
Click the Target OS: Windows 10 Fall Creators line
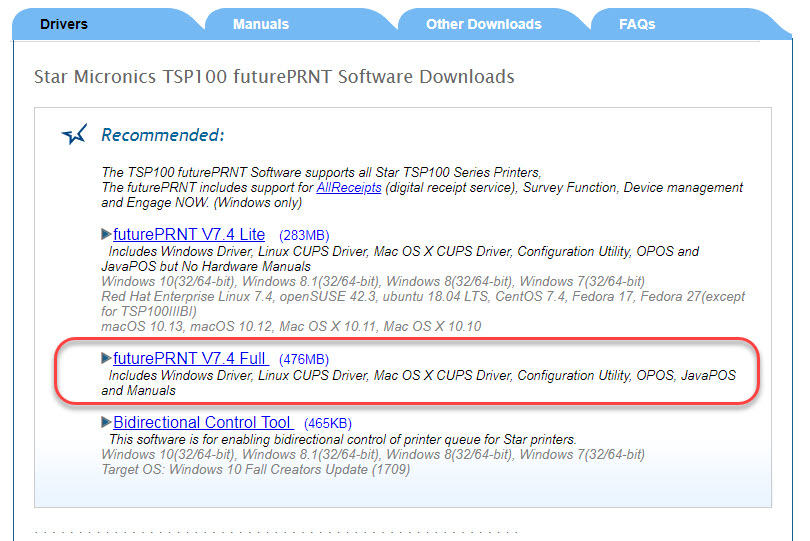pos(256,470)
